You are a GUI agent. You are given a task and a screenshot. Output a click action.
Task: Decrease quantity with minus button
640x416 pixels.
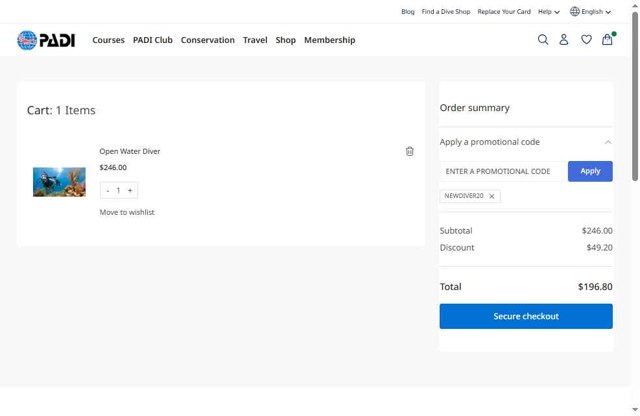[108, 191]
